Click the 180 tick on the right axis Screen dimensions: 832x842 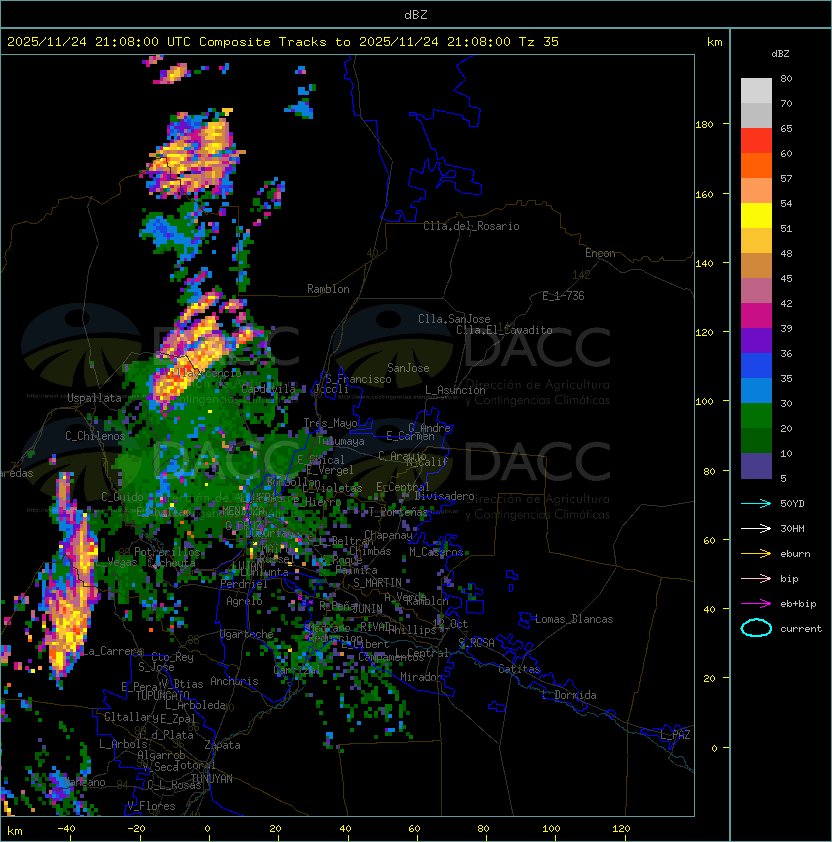pyautogui.click(x=704, y=125)
